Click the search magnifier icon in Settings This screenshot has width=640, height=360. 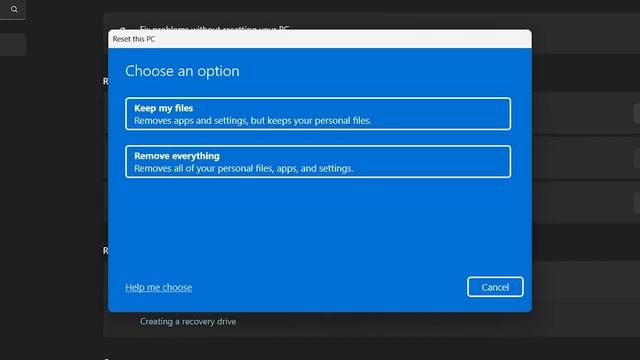tap(14, 9)
